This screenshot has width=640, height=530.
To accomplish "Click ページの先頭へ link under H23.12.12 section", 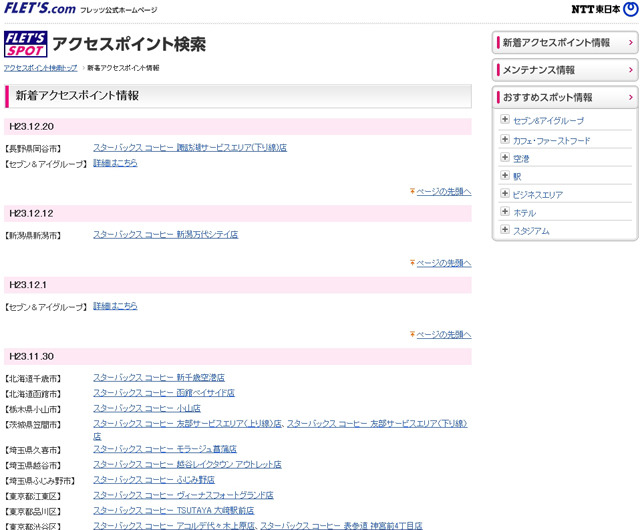I will 444,263.
